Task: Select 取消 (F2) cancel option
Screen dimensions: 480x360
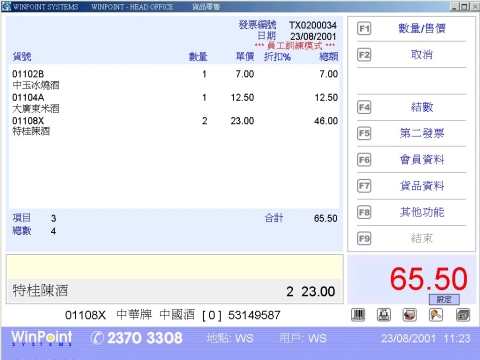Action: [x=422, y=55]
